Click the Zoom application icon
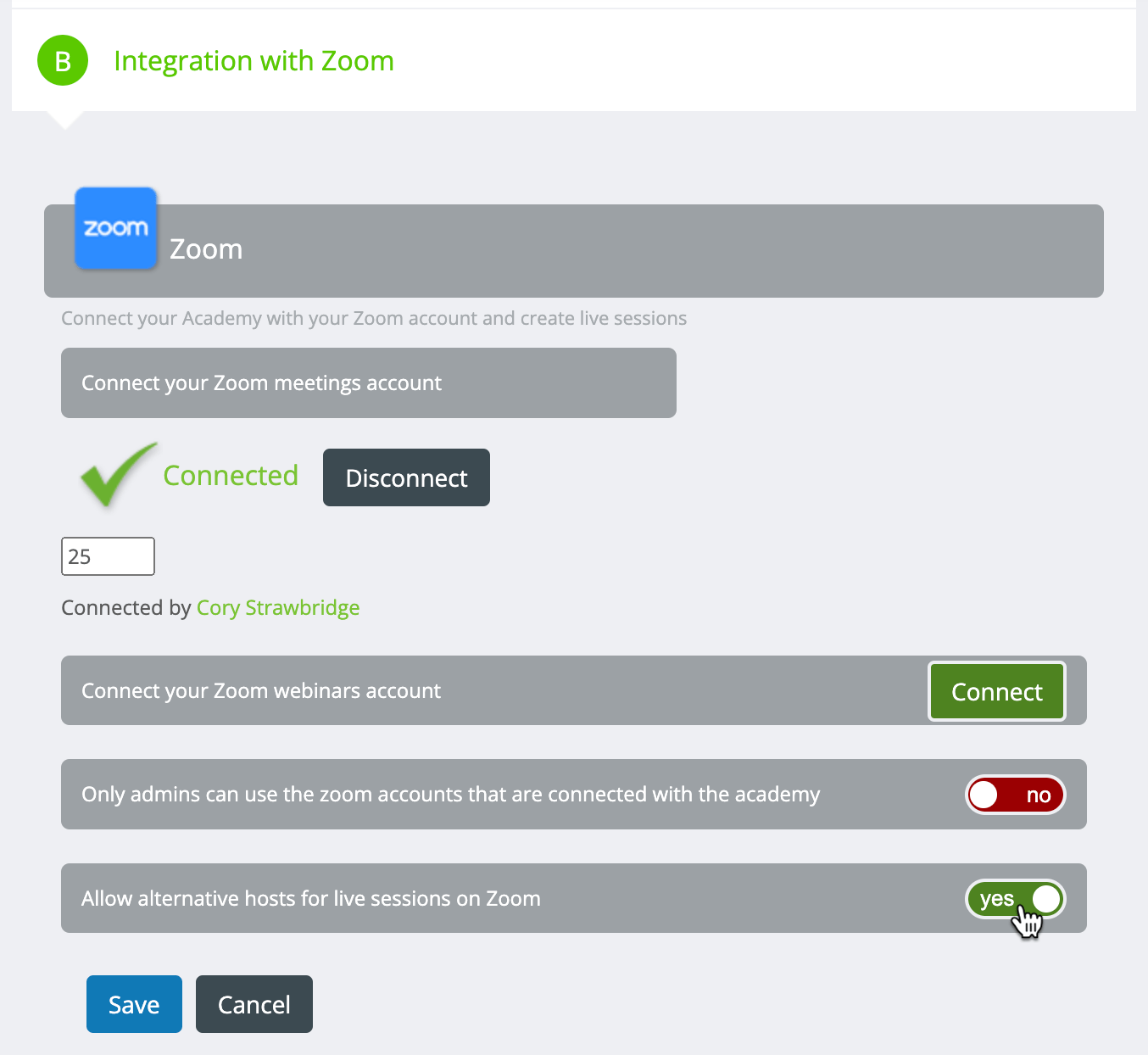1148x1055 pixels. click(x=115, y=228)
